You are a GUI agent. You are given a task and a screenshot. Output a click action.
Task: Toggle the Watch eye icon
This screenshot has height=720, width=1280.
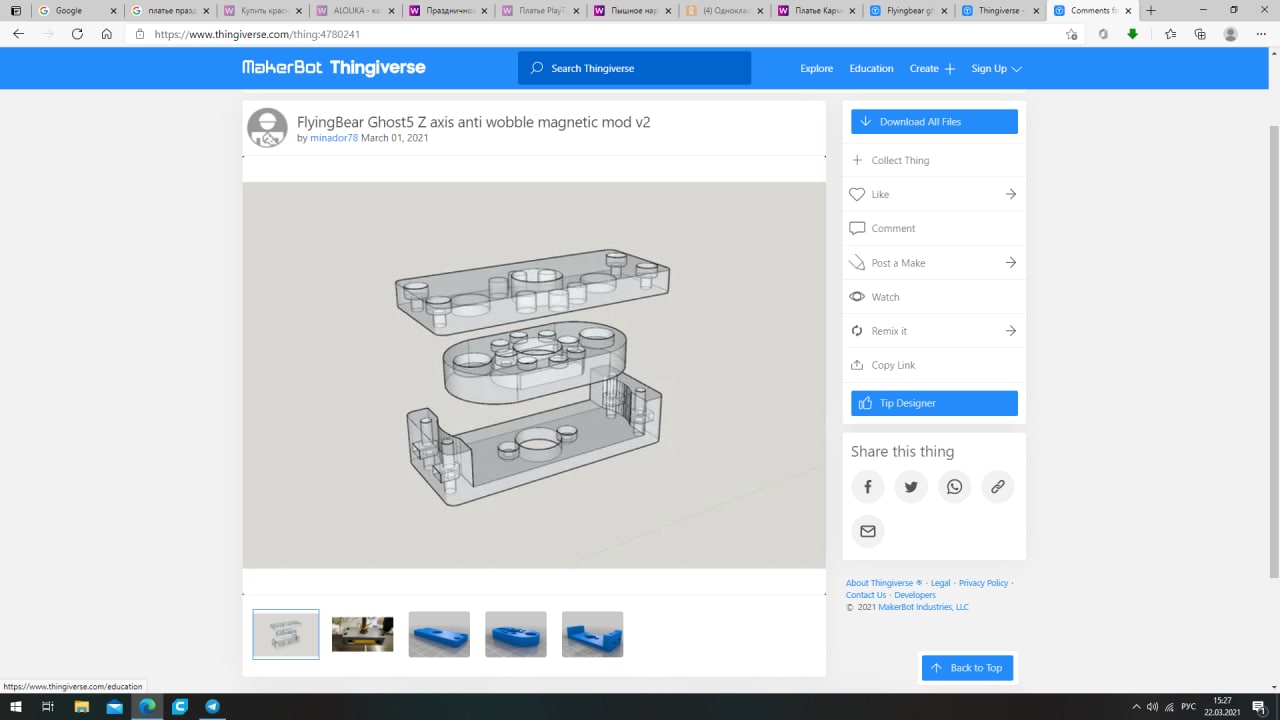click(x=857, y=297)
